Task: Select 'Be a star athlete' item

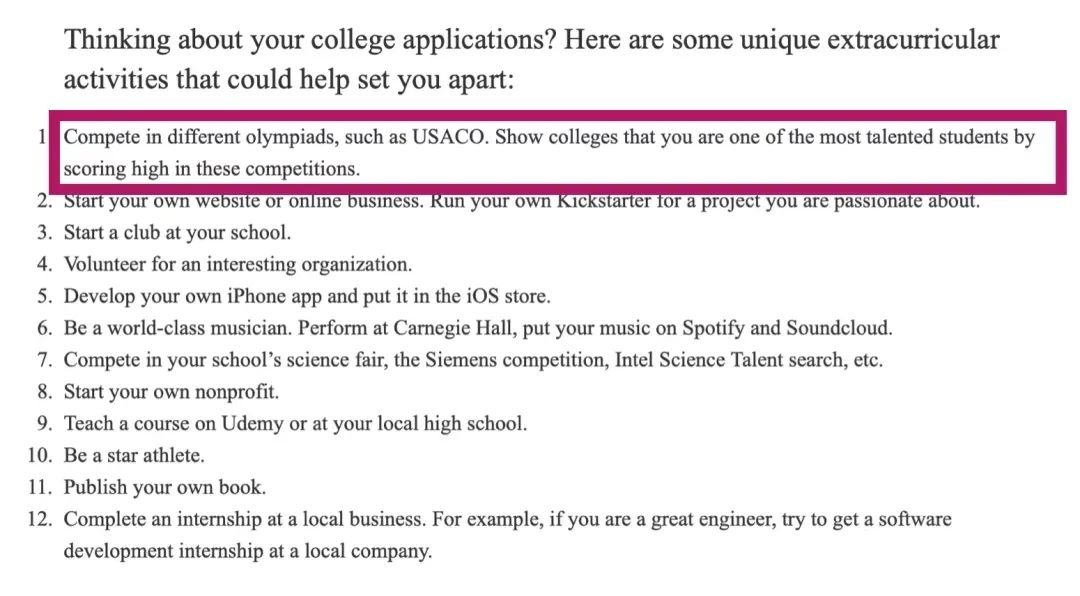Action: (134, 455)
